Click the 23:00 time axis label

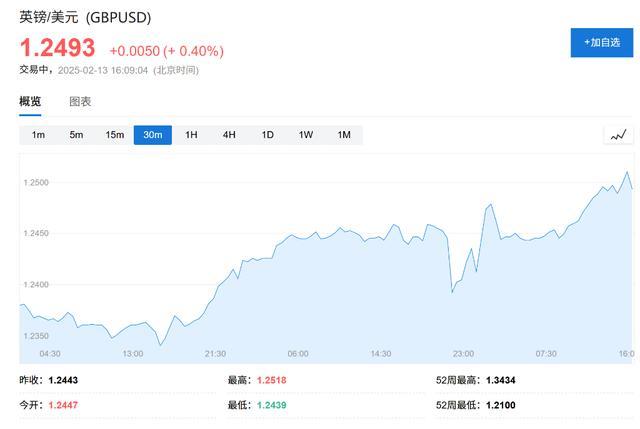[x=463, y=353]
